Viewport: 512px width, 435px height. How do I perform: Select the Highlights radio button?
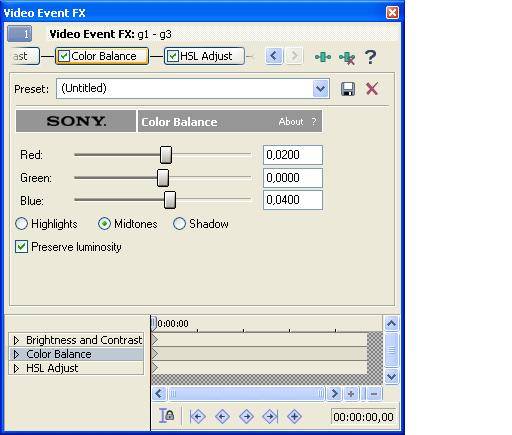coord(21,224)
